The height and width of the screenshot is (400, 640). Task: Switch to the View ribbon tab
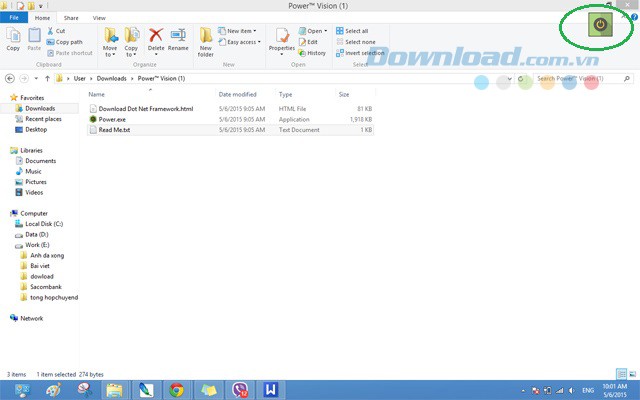click(98, 18)
